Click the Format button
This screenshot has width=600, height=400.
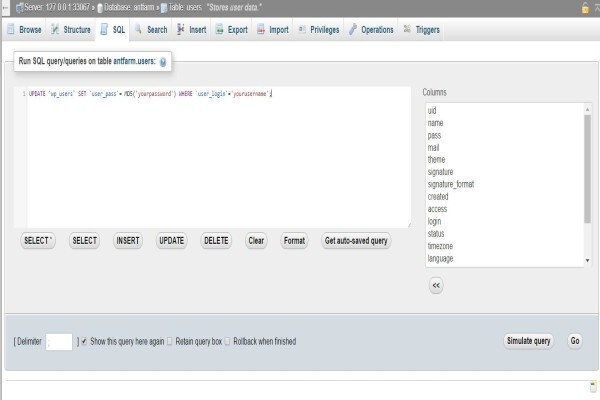pyautogui.click(x=294, y=241)
